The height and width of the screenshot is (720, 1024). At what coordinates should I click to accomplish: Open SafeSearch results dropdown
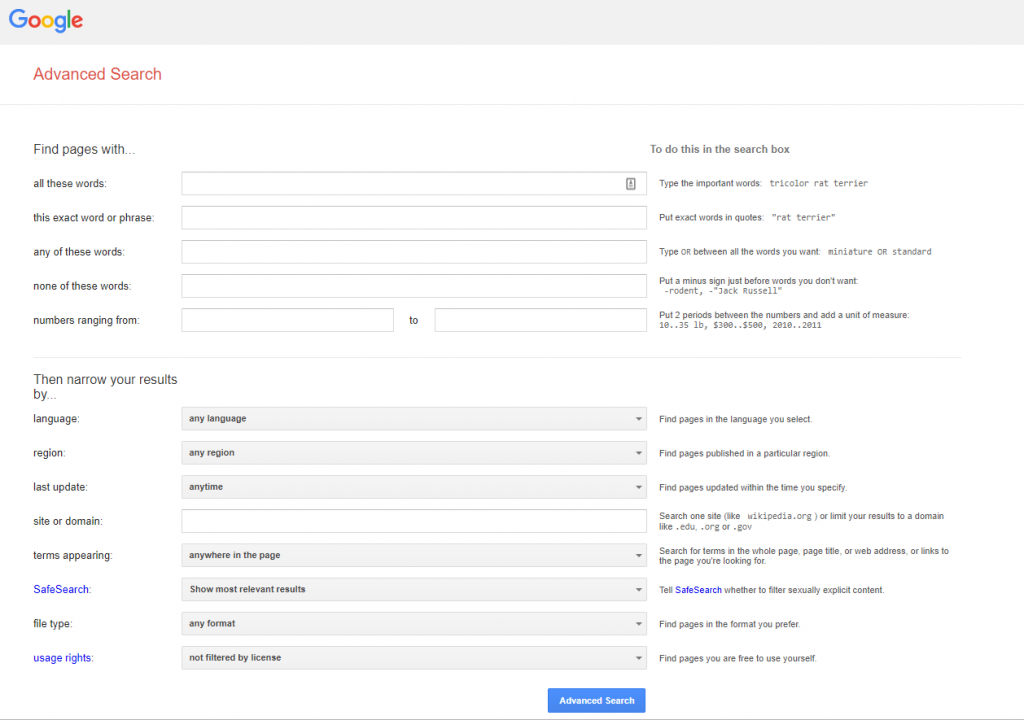click(414, 589)
